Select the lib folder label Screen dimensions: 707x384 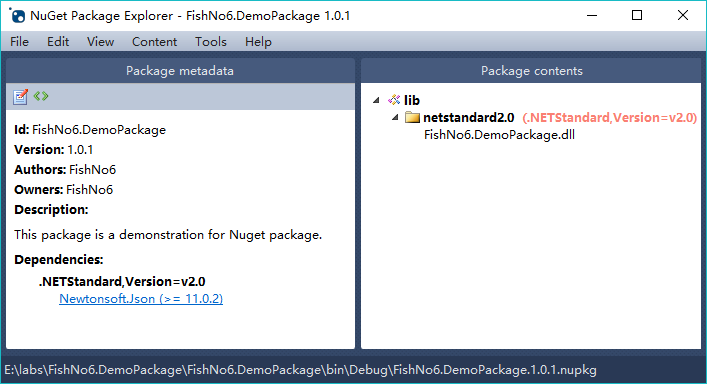pos(412,100)
